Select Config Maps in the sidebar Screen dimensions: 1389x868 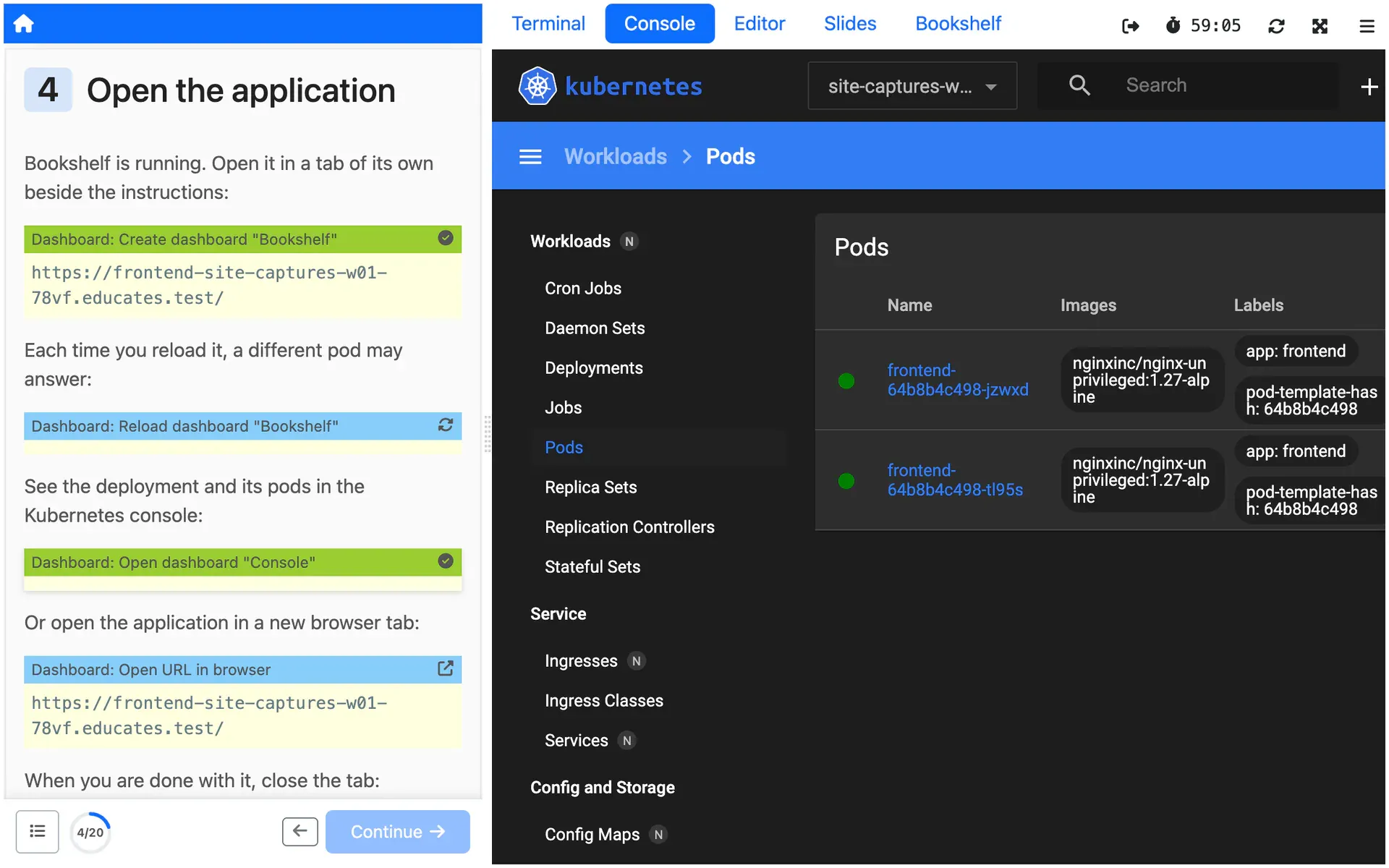(592, 834)
